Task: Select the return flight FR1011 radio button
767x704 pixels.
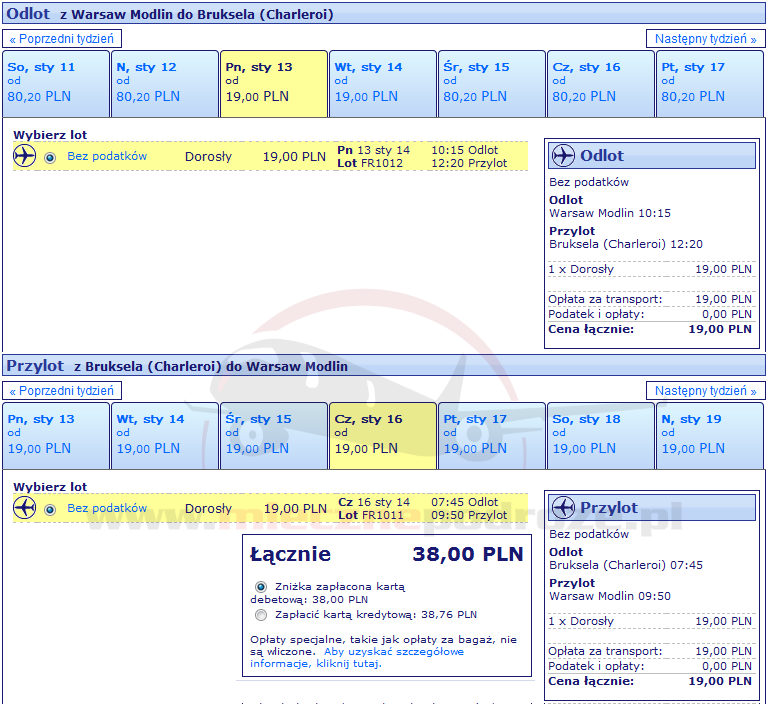Action: point(50,509)
